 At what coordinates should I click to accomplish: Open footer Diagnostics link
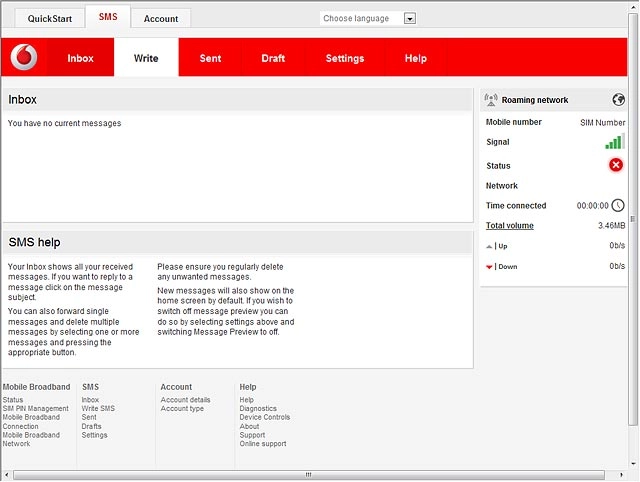258,408
